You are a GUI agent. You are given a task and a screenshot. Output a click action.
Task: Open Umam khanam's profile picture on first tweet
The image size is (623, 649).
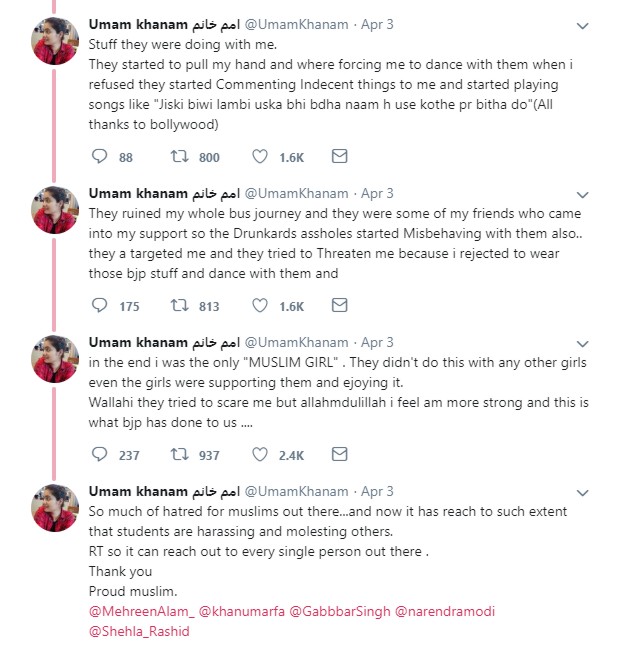pyautogui.click(x=55, y=41)
